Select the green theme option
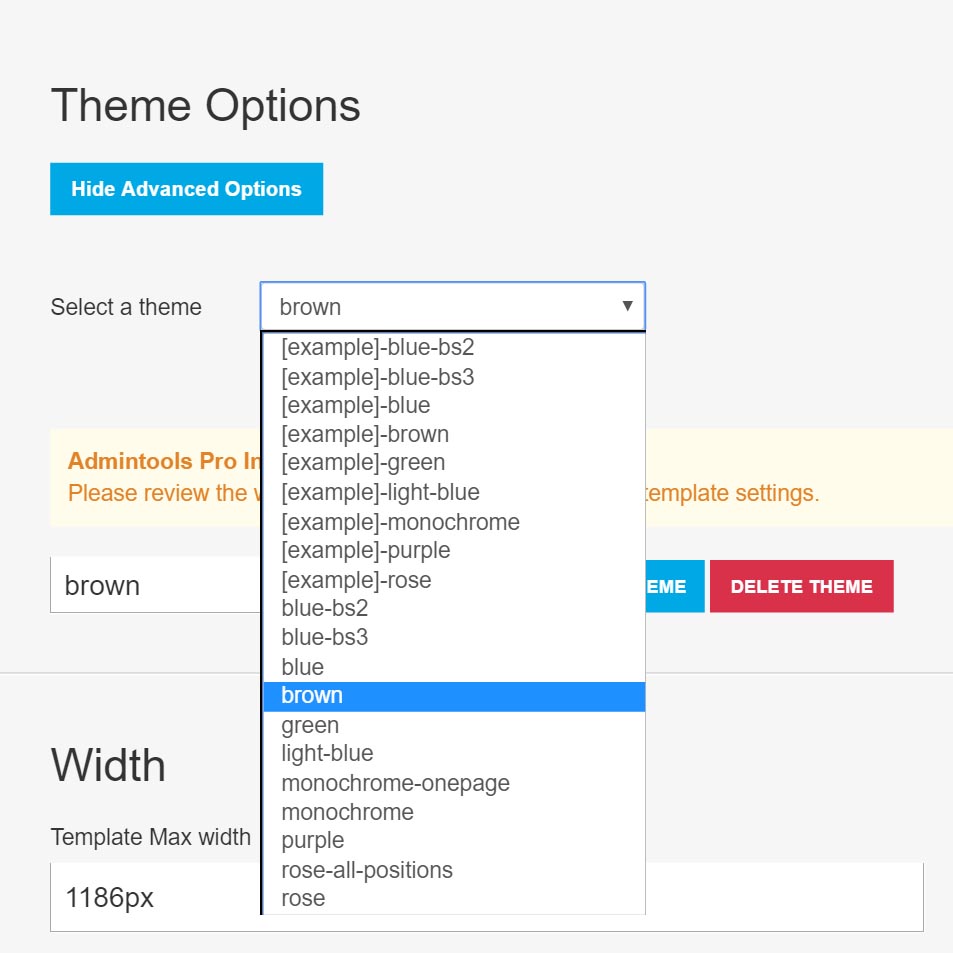 (x=453, y=725)
